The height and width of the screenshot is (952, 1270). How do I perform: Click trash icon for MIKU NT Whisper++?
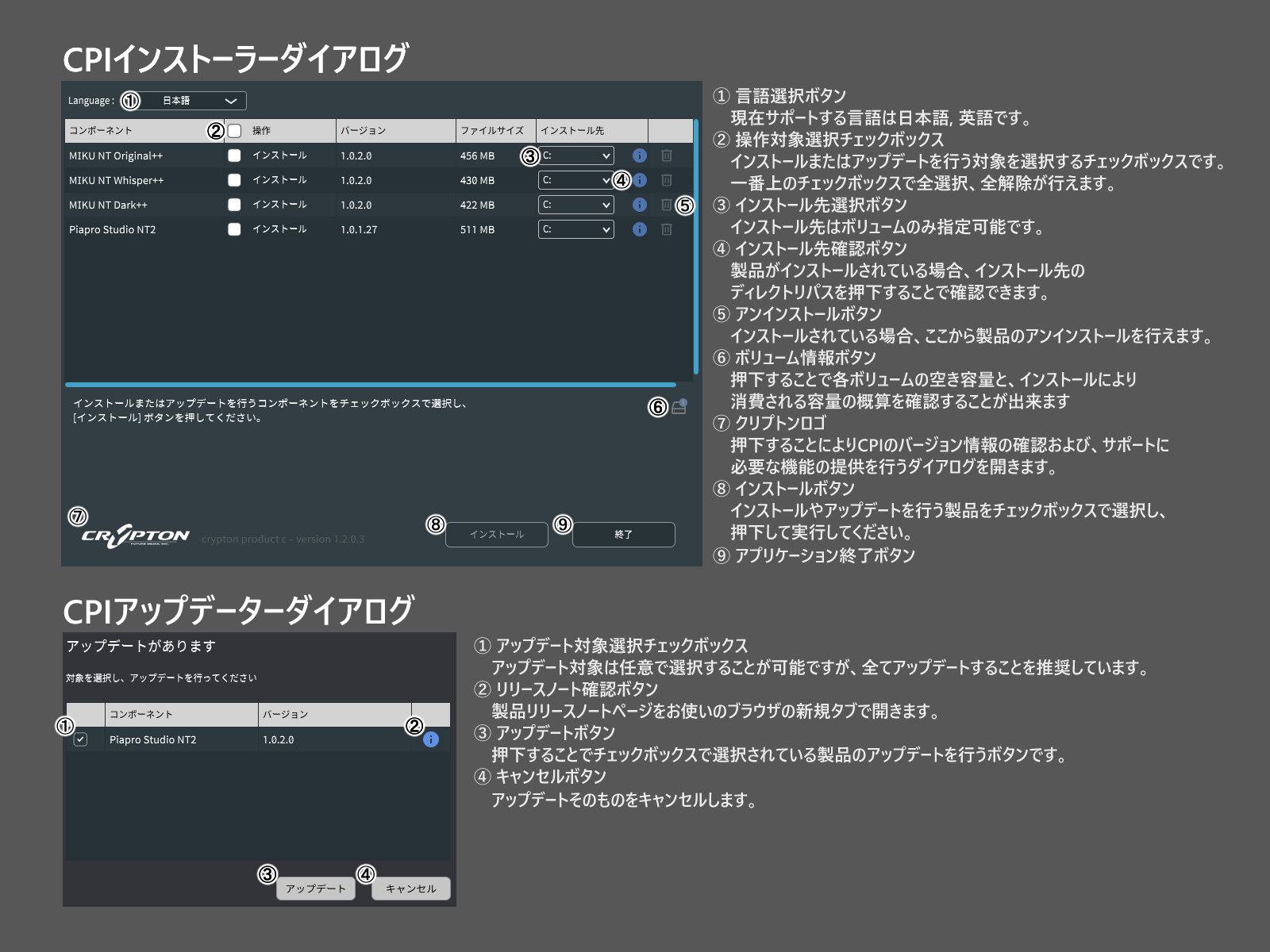(667, 180)
